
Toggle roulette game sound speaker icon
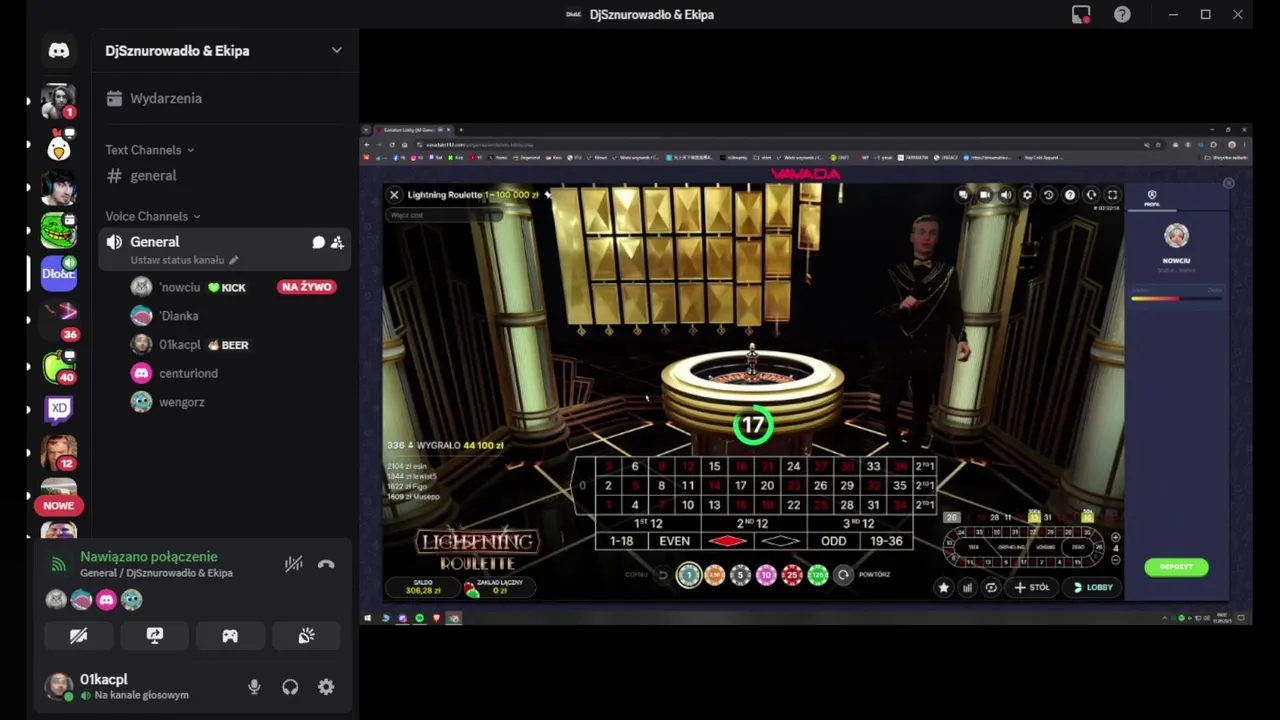coord(1006,195)
